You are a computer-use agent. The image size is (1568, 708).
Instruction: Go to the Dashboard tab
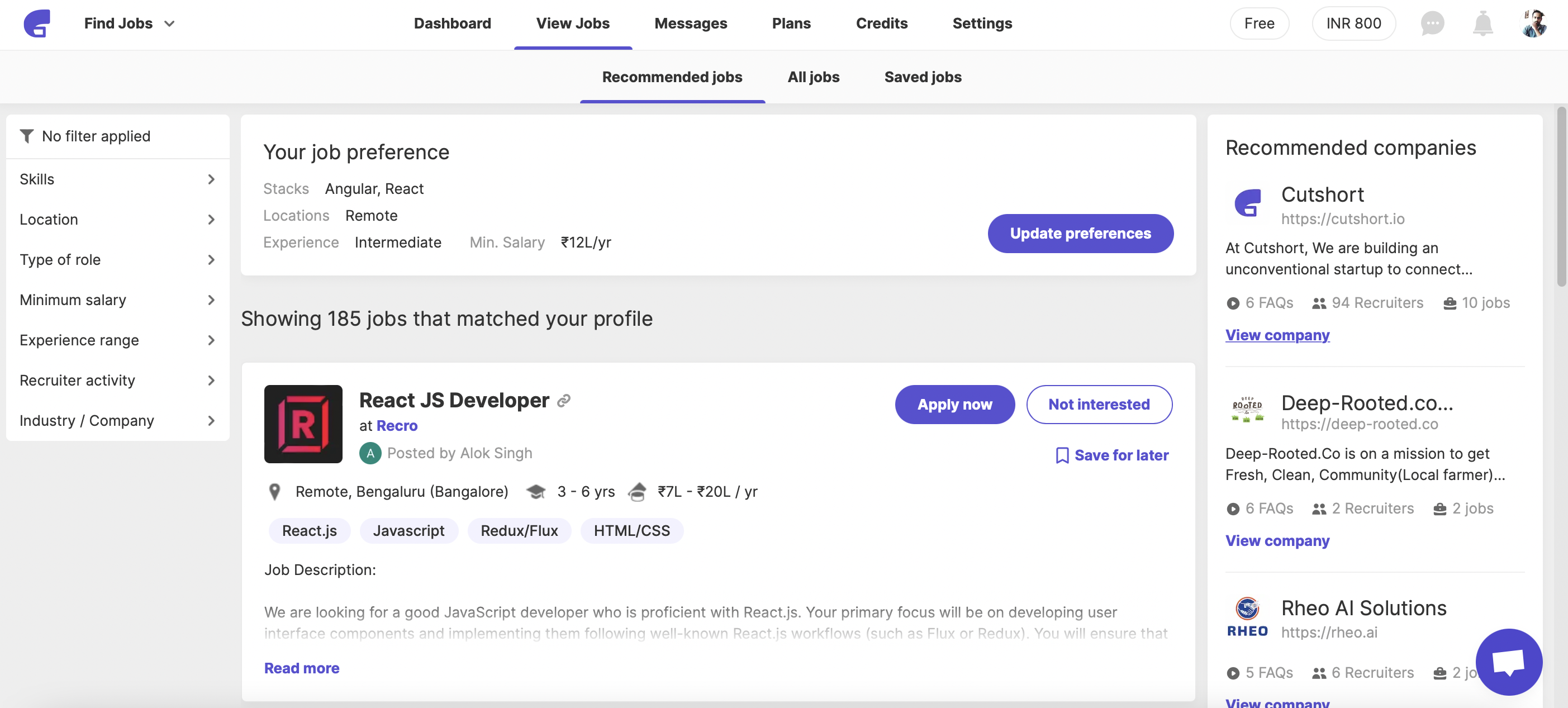pos(452,23)
